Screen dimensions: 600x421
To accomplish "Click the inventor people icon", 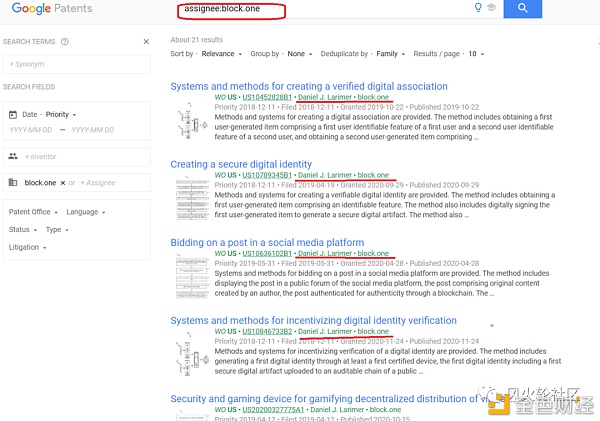I will (x=13, y=156).
